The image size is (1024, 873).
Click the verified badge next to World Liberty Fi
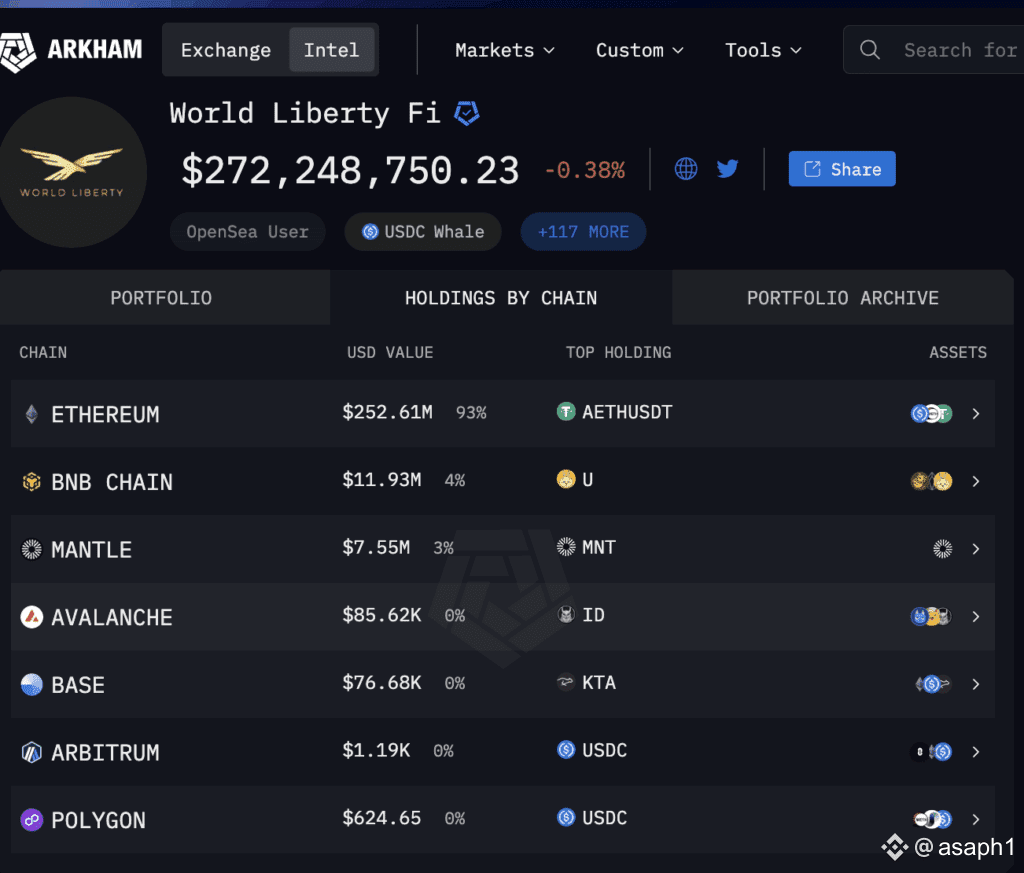466,113
